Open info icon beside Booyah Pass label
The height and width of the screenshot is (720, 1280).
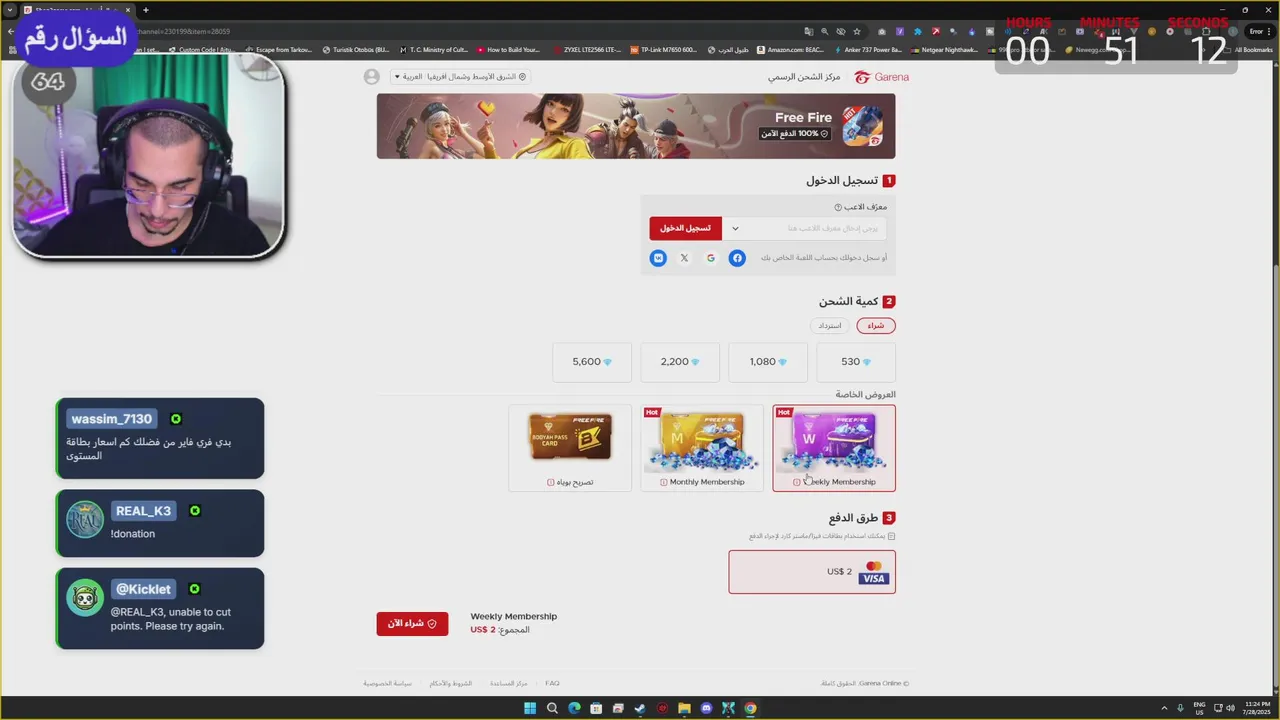551,482
